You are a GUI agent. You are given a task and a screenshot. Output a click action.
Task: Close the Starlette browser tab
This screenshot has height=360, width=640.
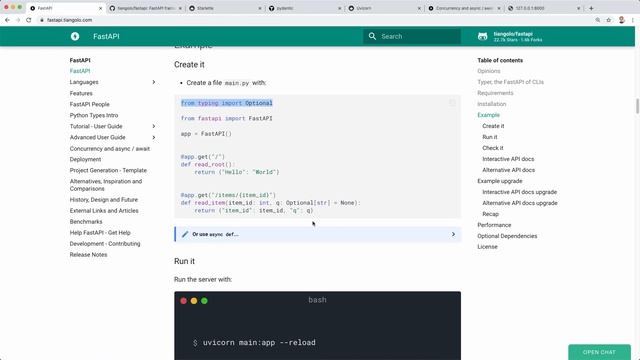point(260,8)
